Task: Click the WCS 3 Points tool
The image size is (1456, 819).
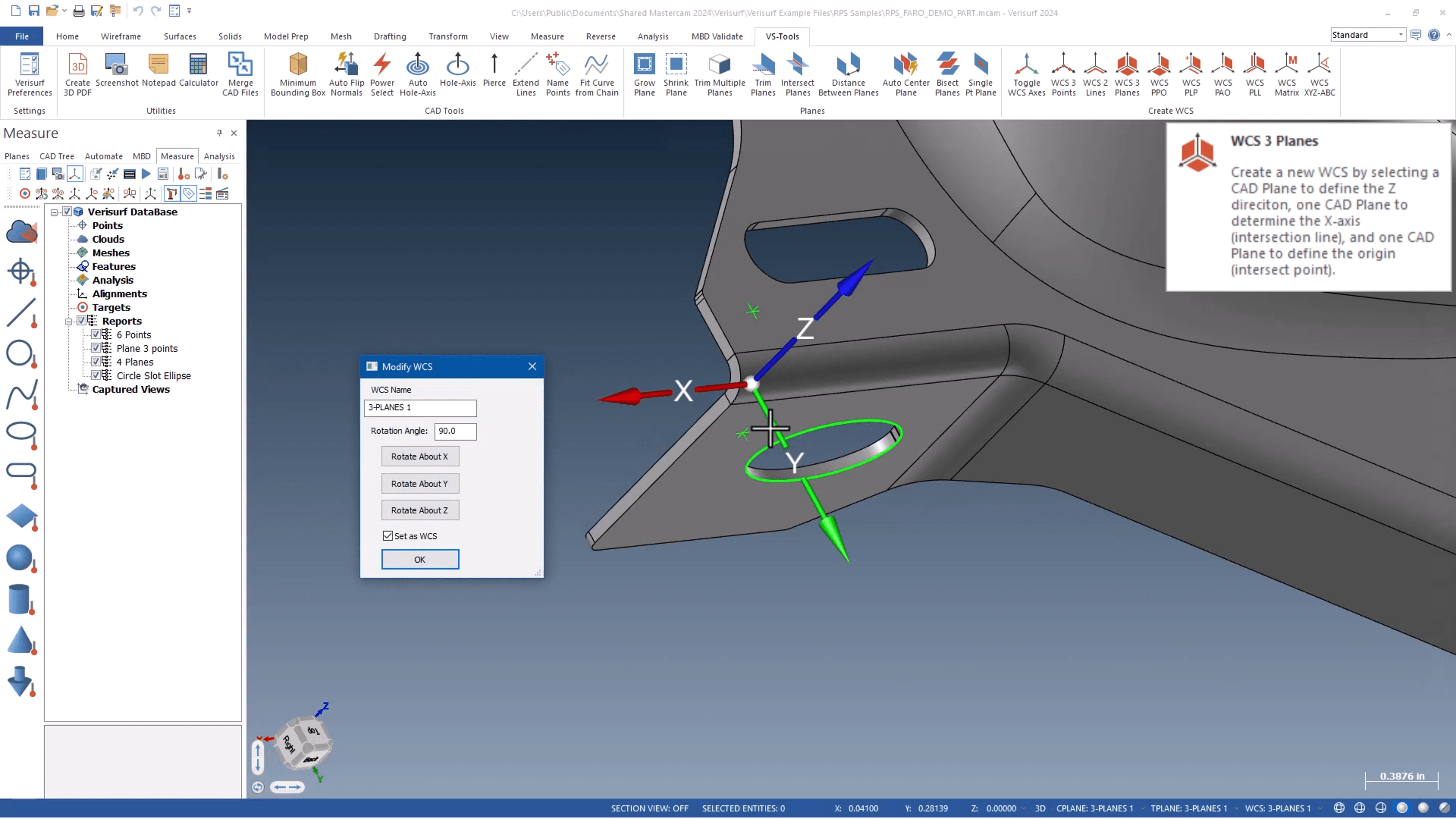Action: pos(1063,75)
